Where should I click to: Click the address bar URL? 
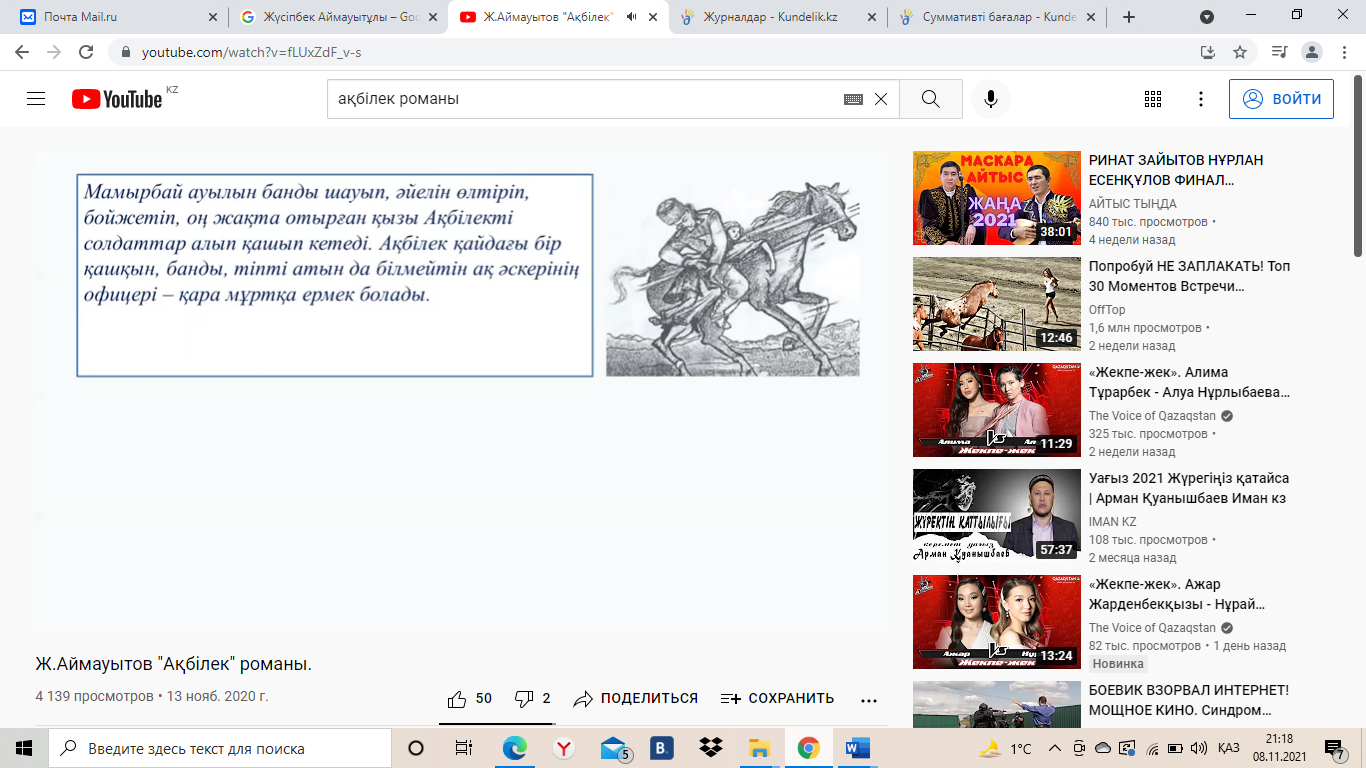(251, 52)
